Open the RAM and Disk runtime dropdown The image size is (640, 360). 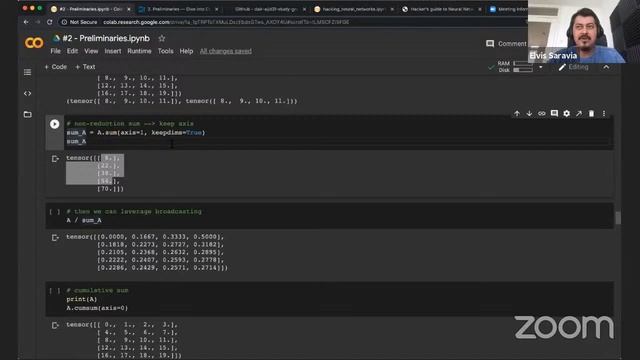[541, 67]
